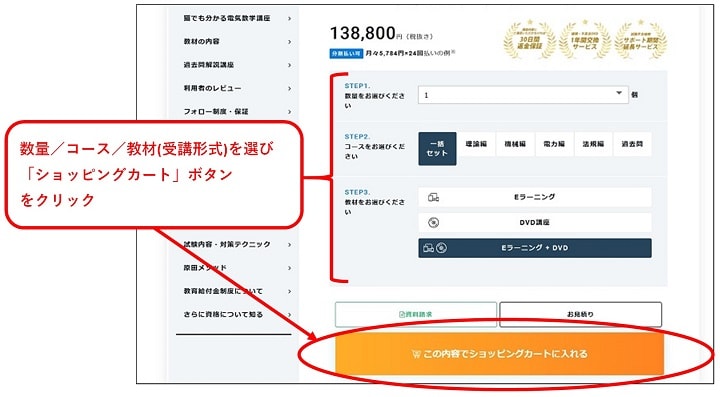
Task: Open the quantity dropdown showing 1
Action: tap(523, 95)
